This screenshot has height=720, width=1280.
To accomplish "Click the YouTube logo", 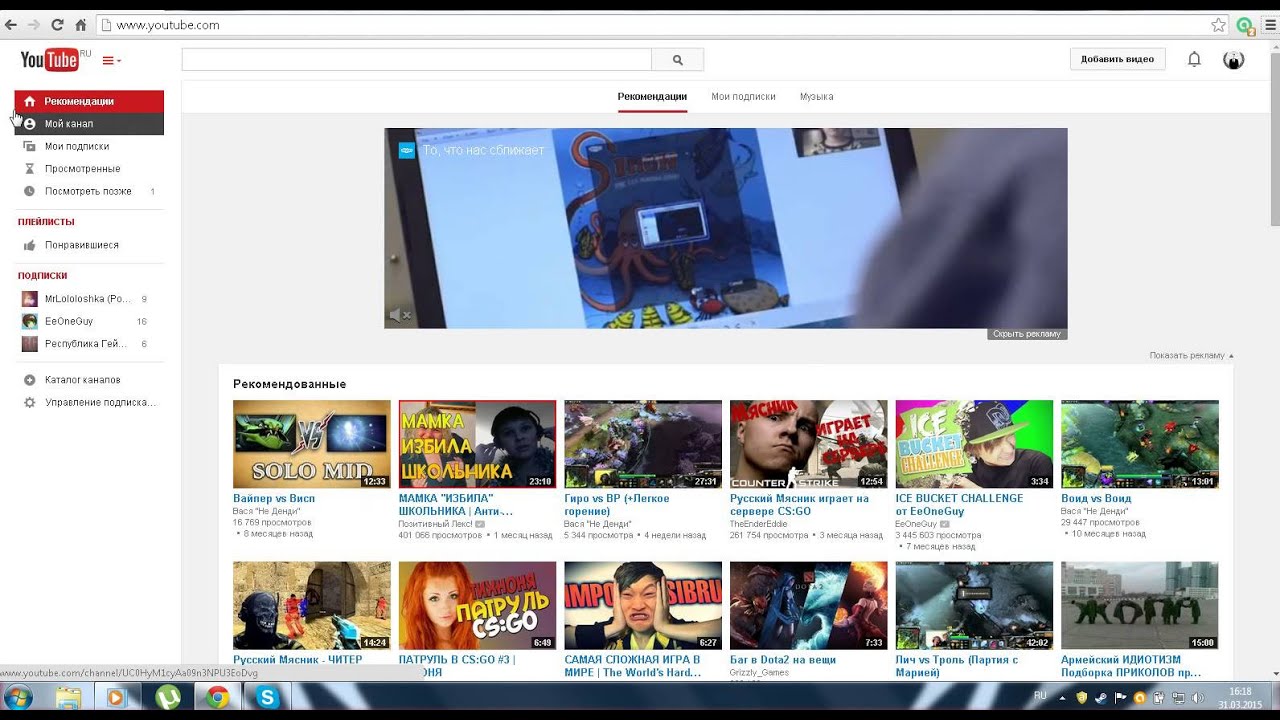I will (50, 60).
